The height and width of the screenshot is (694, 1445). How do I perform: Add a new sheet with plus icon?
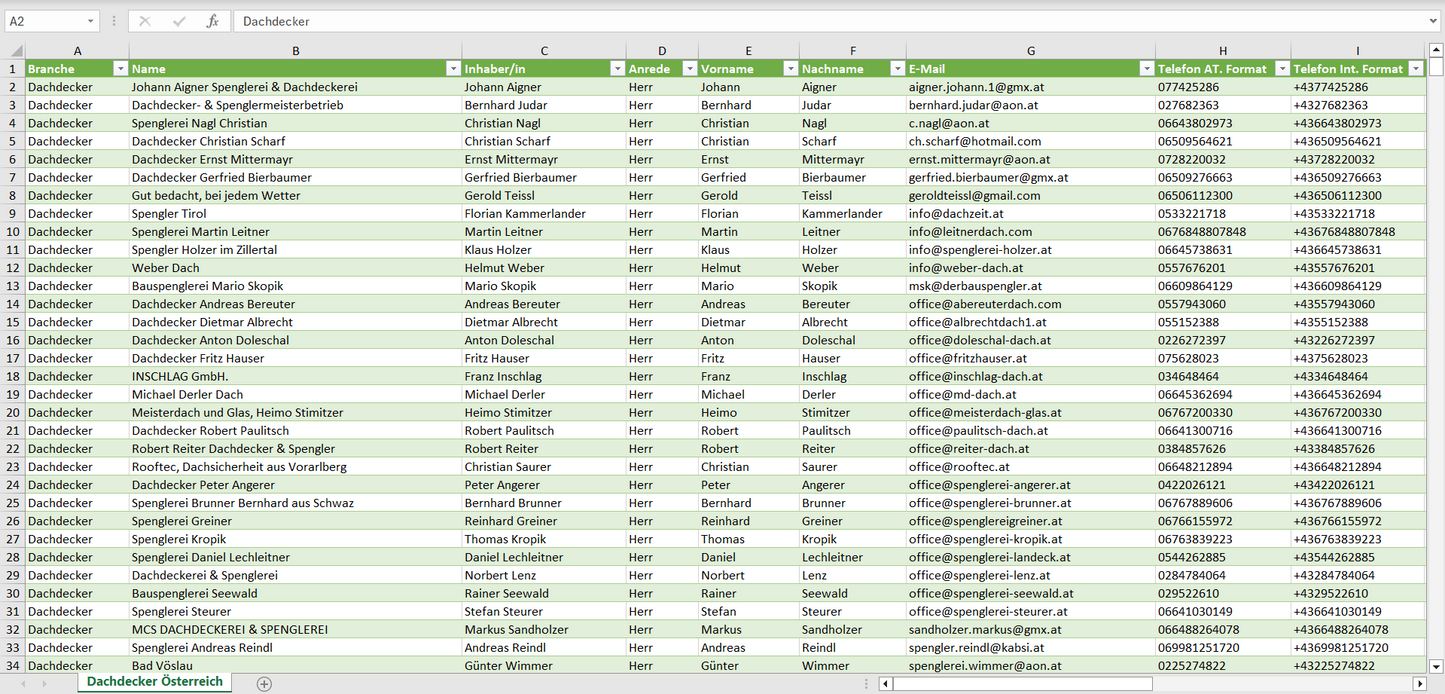click(264, 684)
